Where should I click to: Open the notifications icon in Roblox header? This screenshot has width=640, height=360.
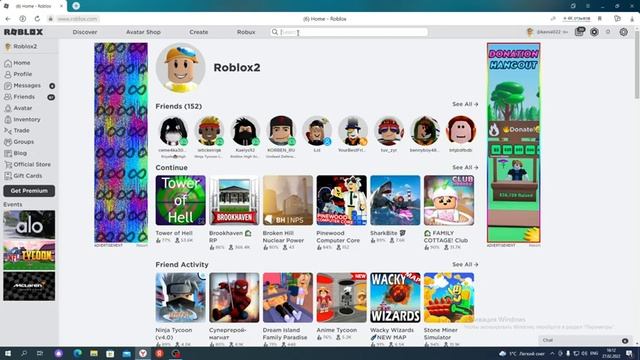tap(580, 31)
